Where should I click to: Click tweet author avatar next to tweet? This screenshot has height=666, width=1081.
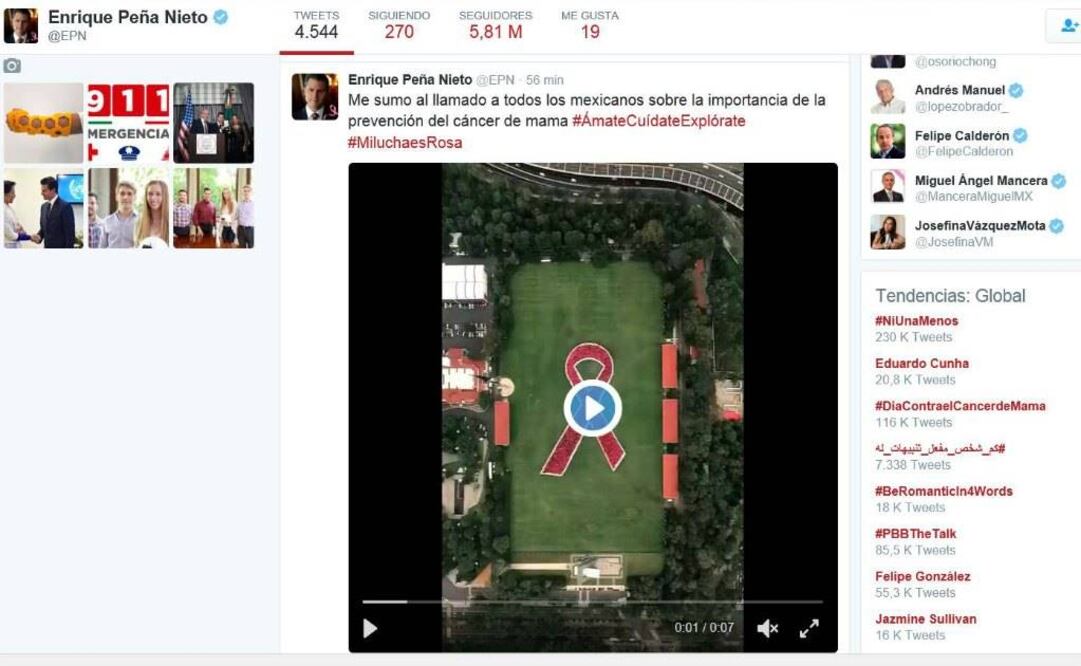(x=314, y=96)
